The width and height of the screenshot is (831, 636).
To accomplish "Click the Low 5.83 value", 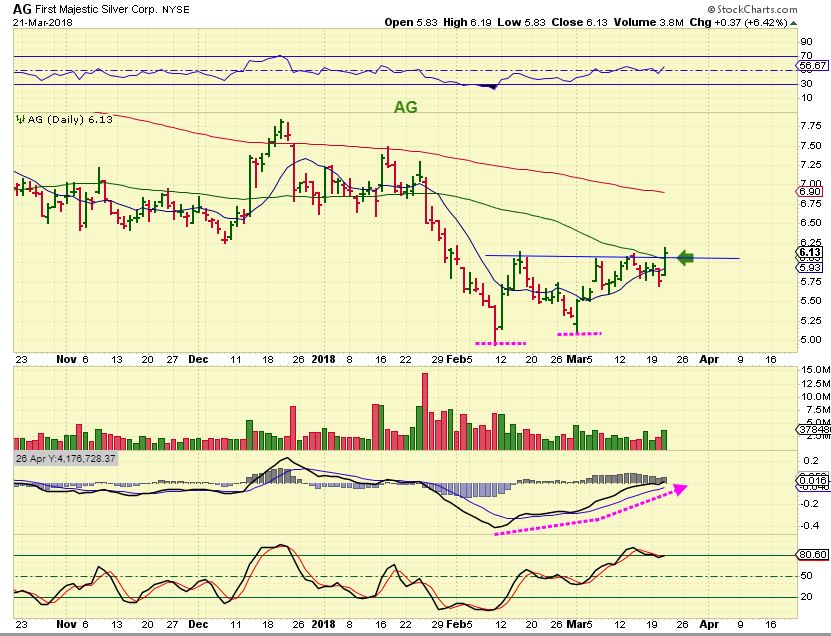I will click(x=522, y=22).
